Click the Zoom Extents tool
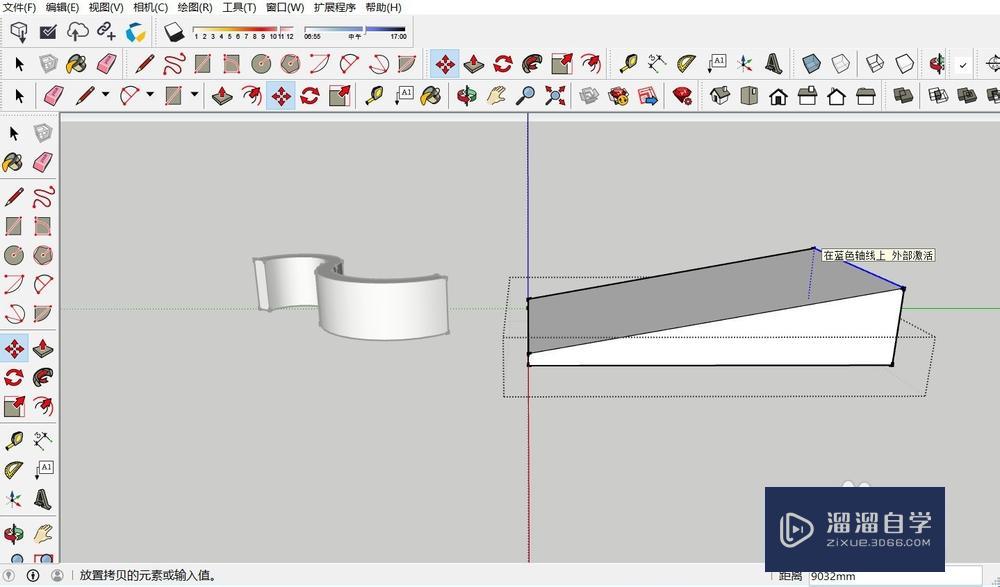The width and height of the screenshot is (1000, 587). (x=555, y=96)
